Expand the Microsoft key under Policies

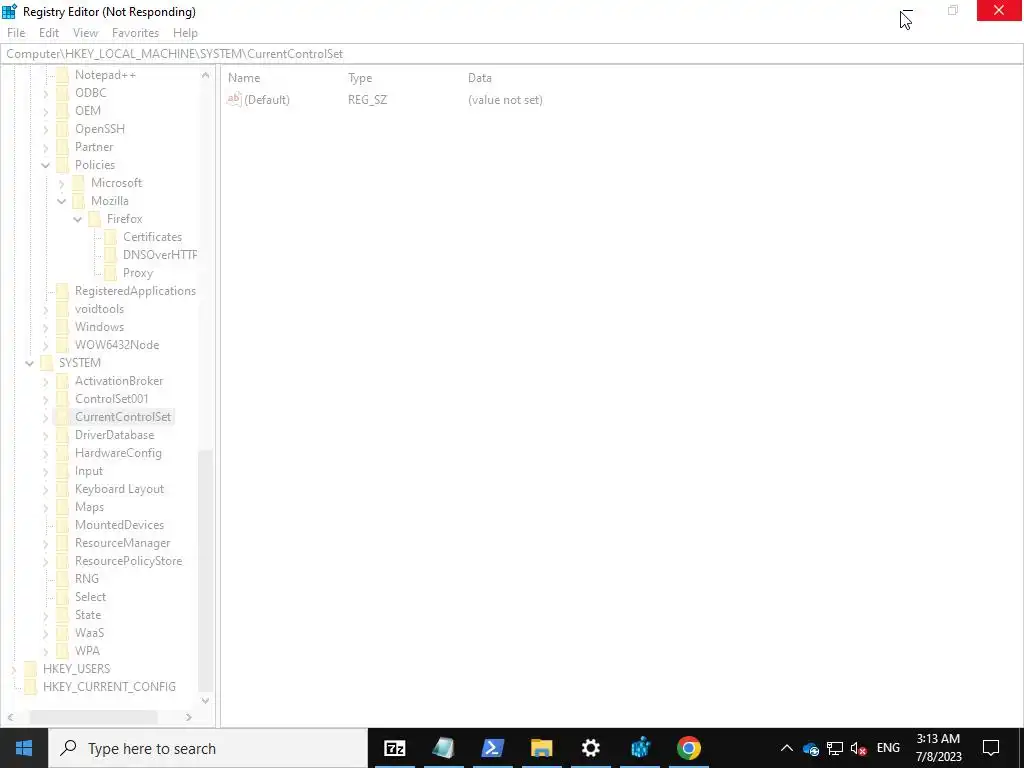[x=61, y=184]
